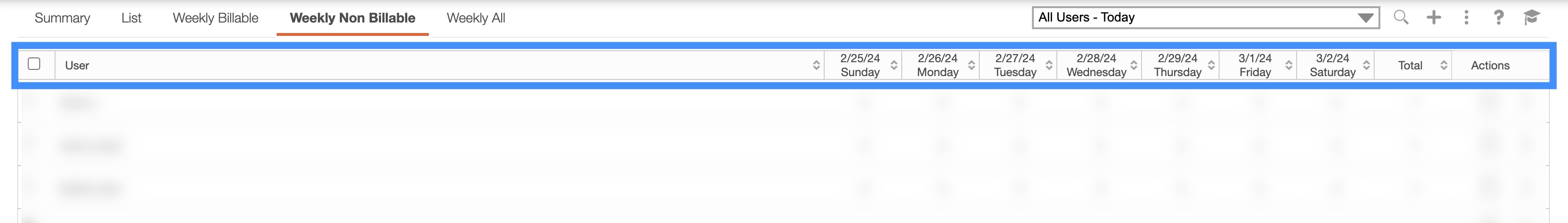Screen dimensions: 1568x223
Task: Sort the 2/25/24 Sunday column
Action: (894, 65)
